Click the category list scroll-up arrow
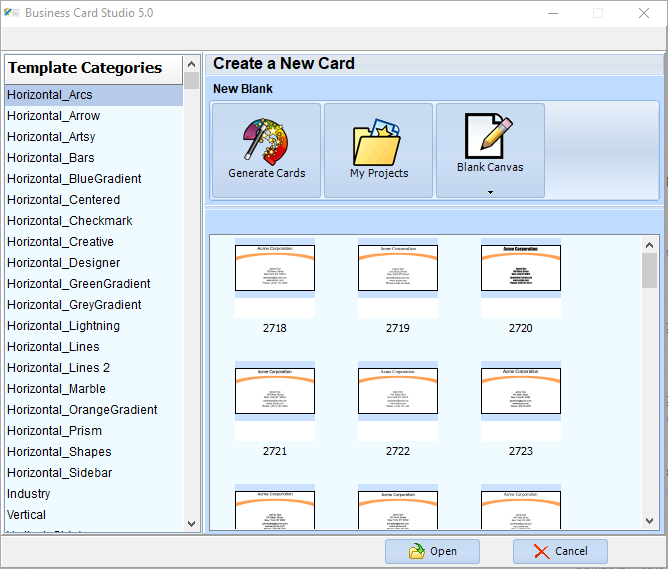Screen dimensions: 668x569 pyautogui.click(x=192, y=64)
